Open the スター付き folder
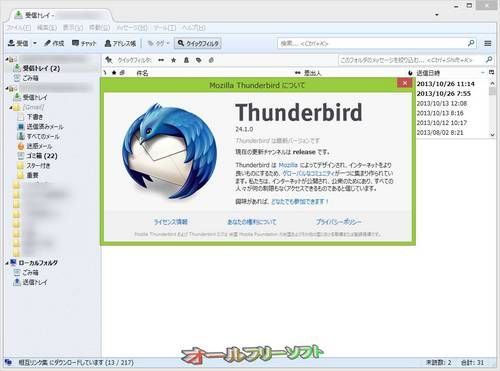The width and height of the screenshot is (500, 371). point(38,165)
